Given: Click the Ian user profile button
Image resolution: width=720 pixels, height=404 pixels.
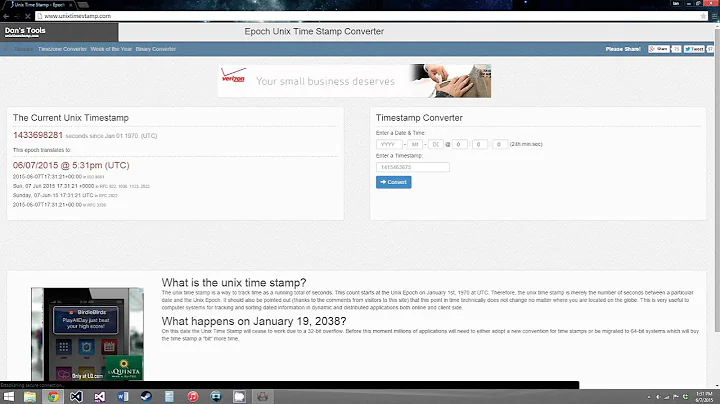Looking at the screenshot, I should tap(676, 3).
